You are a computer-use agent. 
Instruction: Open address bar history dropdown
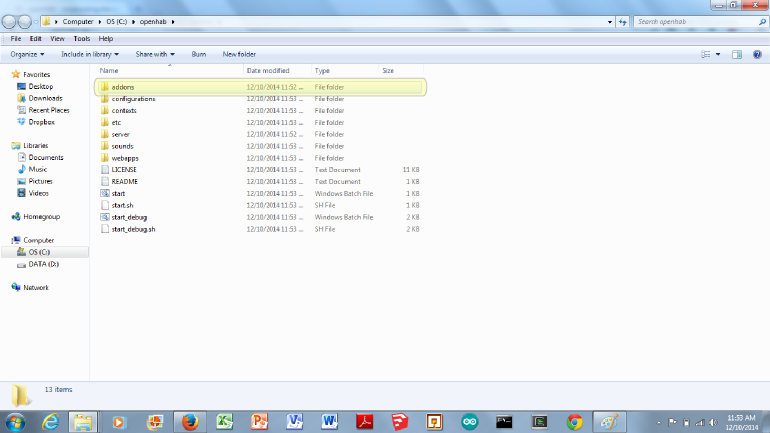point(609,22)
